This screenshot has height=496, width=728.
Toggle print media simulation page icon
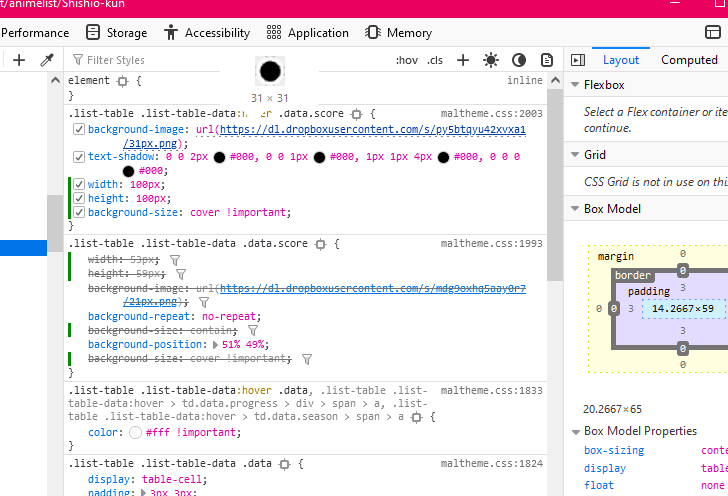pyautogui.click(x=546, y=60)
